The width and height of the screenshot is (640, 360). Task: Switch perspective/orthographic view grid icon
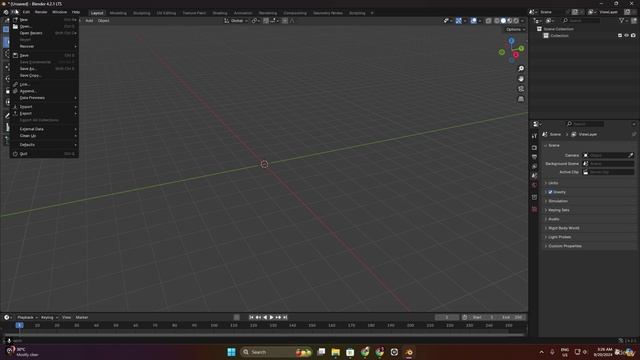[x=521, y=99]
